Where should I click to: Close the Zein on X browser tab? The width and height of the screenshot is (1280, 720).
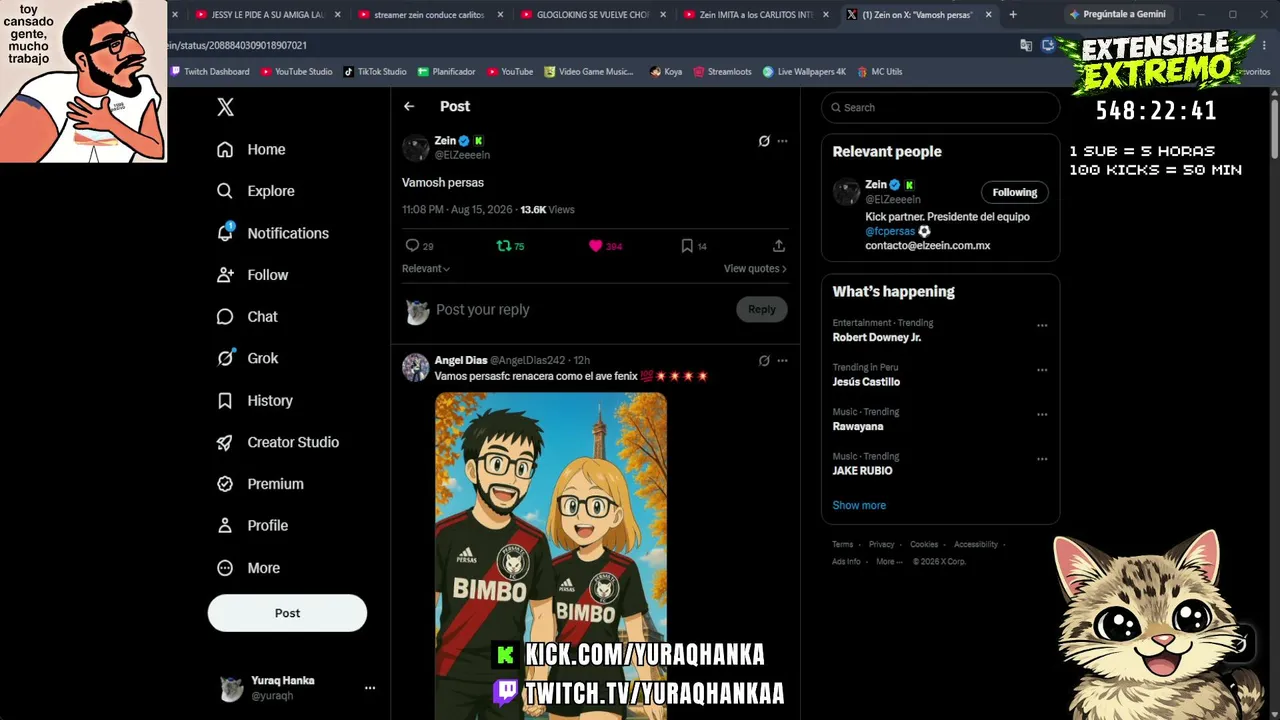point(989,15)
